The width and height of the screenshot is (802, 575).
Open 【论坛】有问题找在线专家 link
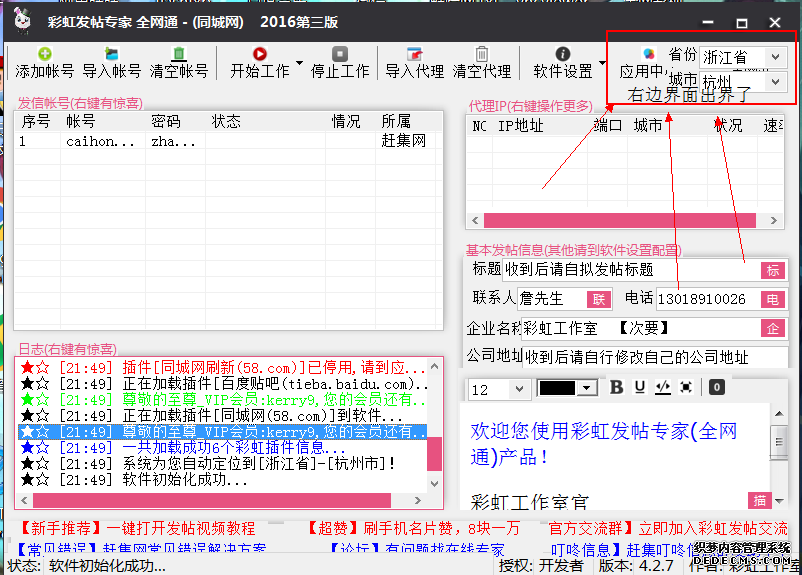417,549
